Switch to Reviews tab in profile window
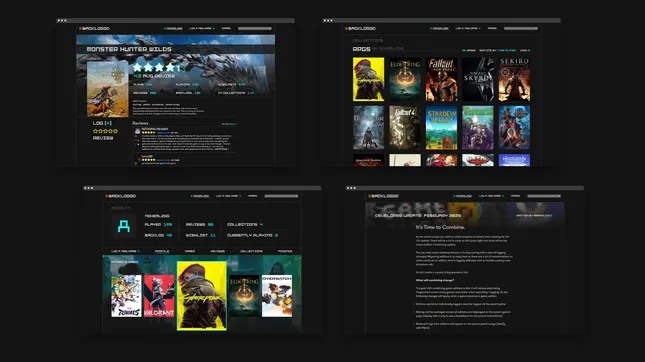Image resolution: width=645 pixels, height=362 pixels. click(218, 251)
